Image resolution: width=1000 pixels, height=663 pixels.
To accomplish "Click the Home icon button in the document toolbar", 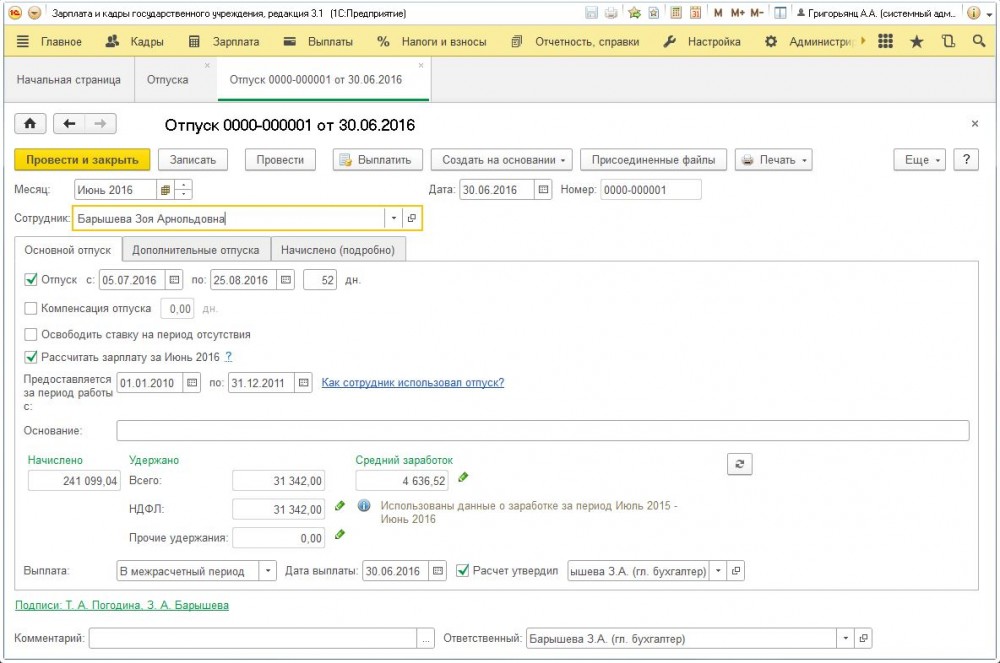I will [x=30, y=124].
